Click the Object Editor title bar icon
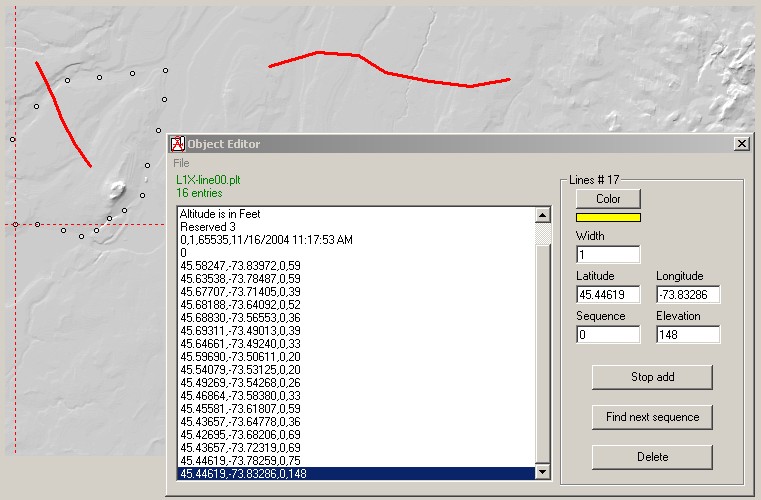This screenshot has height=500, width=761. 178,144
